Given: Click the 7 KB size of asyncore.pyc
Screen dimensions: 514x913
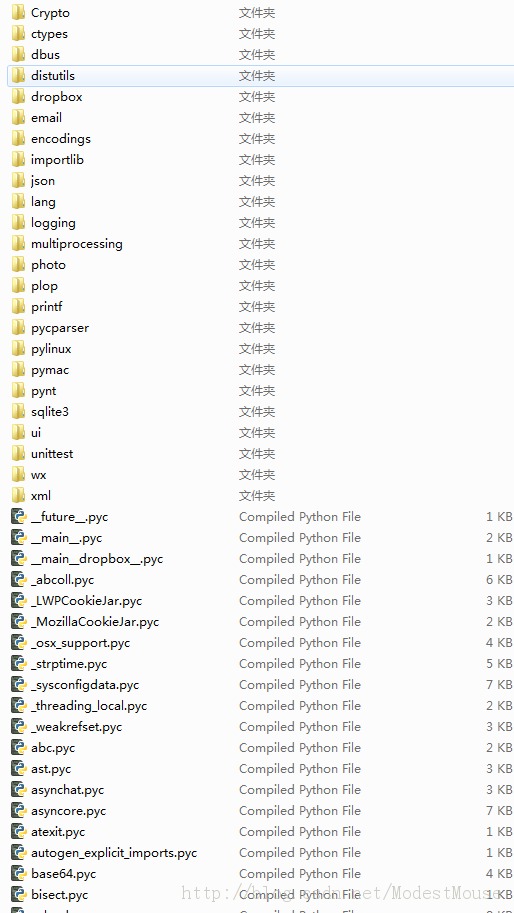Looking at the screenshot, I should [x=499, y=811].
